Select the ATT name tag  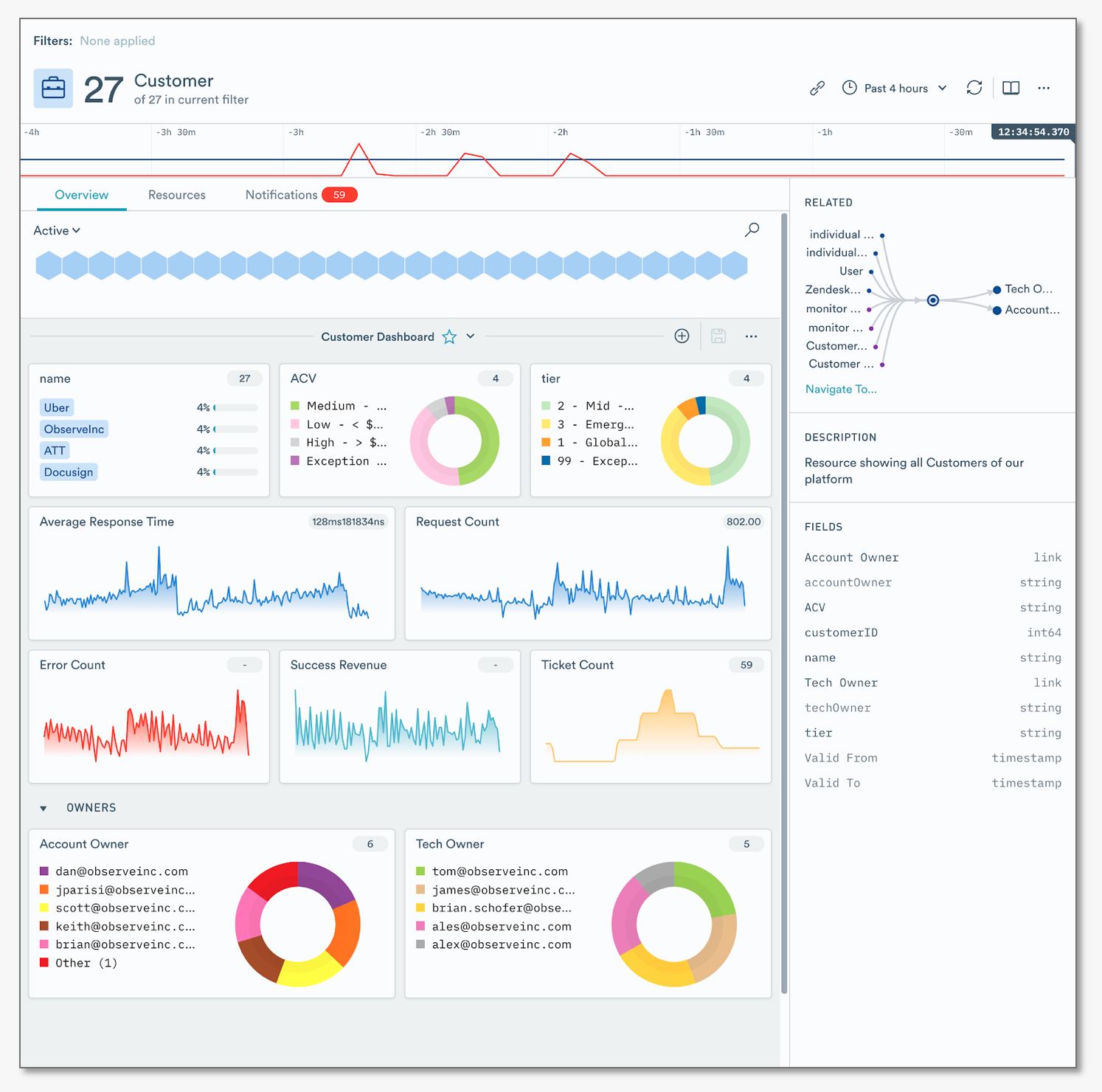55,450
